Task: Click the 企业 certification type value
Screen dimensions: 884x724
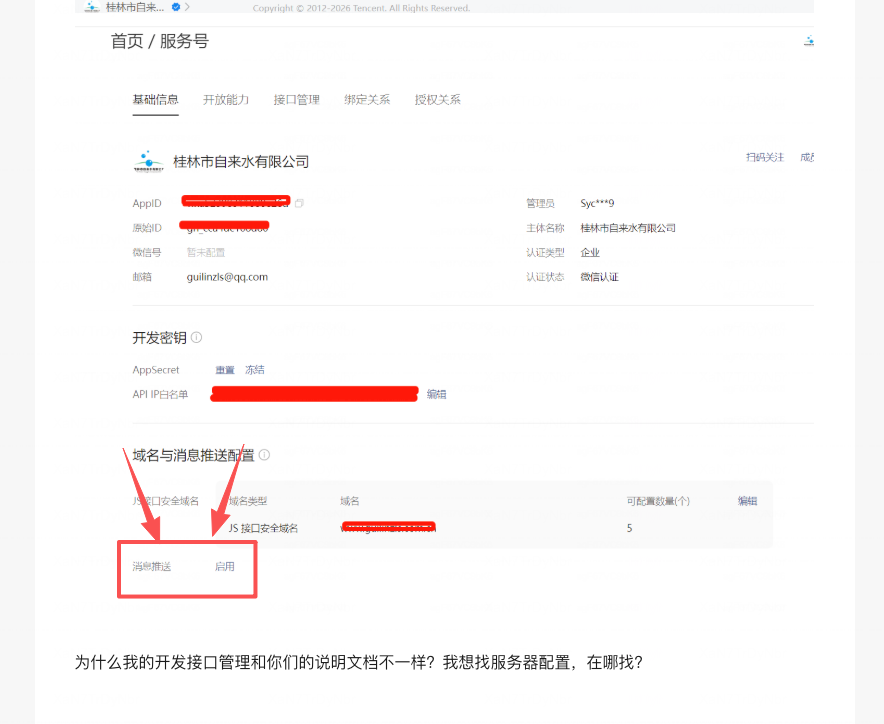Action: pyautogui.click(x=590, y=252)
